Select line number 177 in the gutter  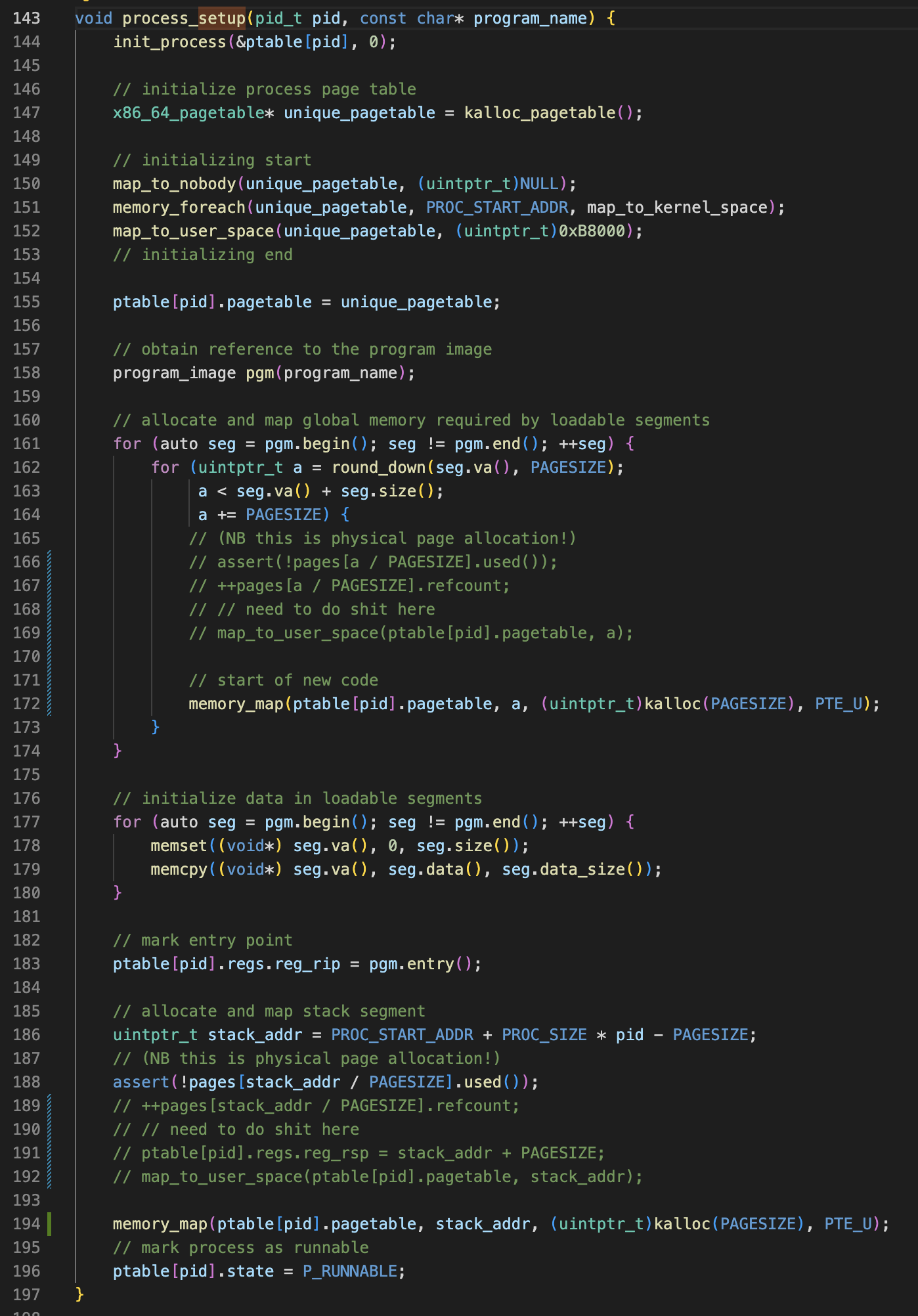click(x=26, y=822)
